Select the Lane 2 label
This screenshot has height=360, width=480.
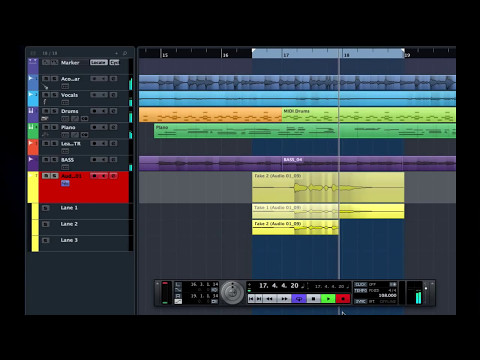(69, 224)
